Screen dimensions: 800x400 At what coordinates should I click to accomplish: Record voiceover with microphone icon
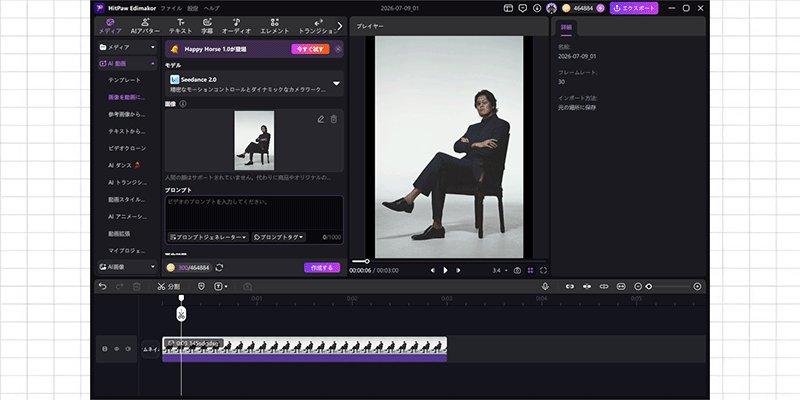coord(545,287)
